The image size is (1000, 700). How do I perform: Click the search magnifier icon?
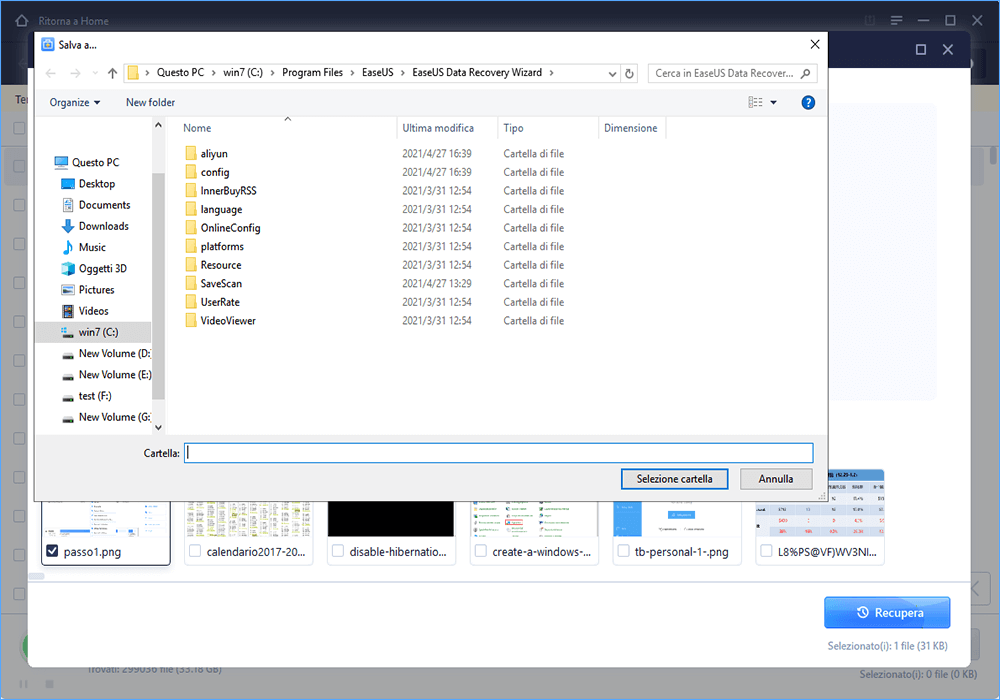pos(806,74)
